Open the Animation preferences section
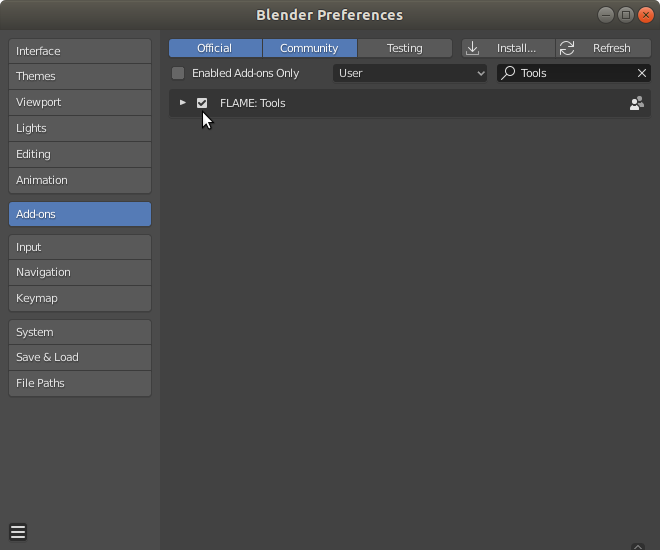 [80, 180]
